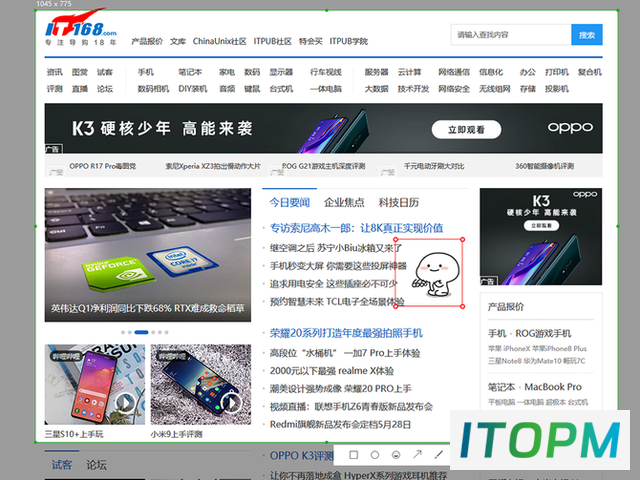640x480 pixels.
Task: Open the 评测 category
Action: (54, 89)
